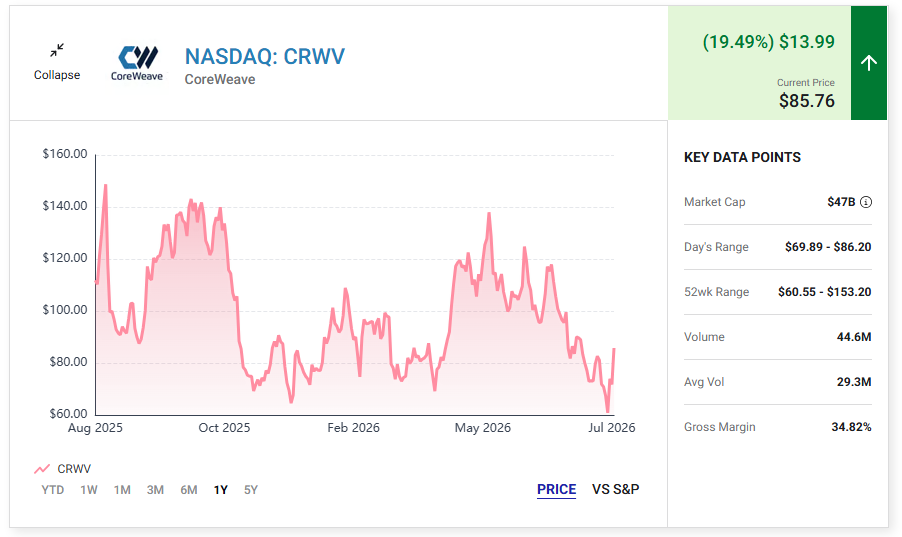Click the Gross Margin value 34.82%

tap(851, 426)
